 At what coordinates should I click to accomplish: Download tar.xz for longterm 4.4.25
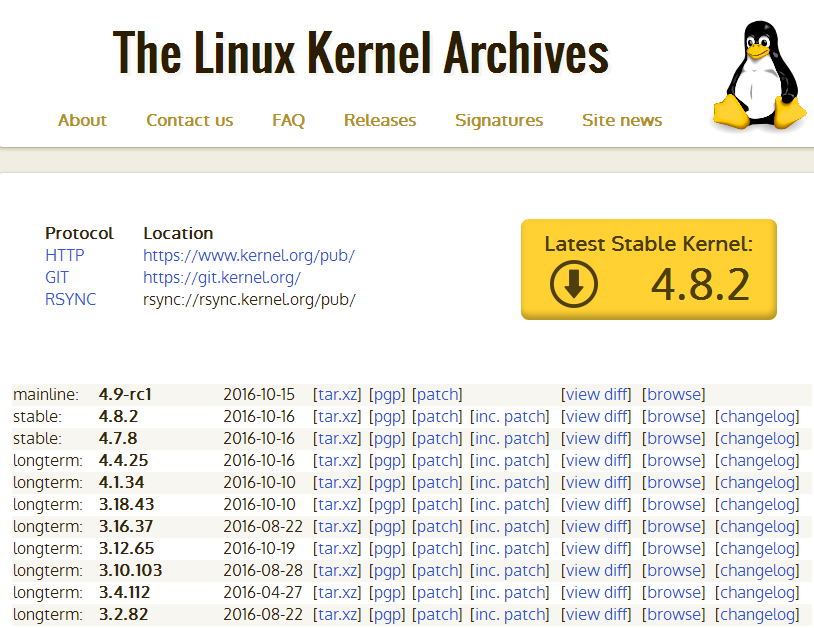(337, 460)
